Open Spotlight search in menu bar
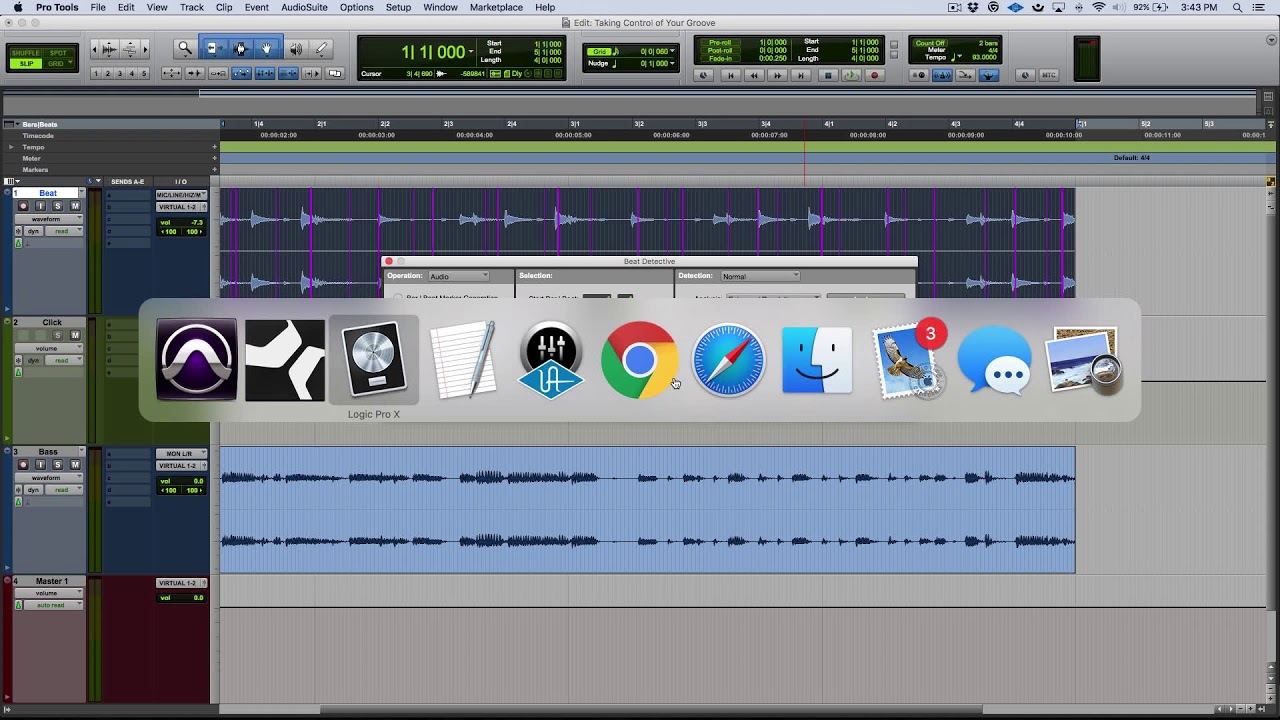Viewport: 1280px width, 720px height. point(1237,7)
